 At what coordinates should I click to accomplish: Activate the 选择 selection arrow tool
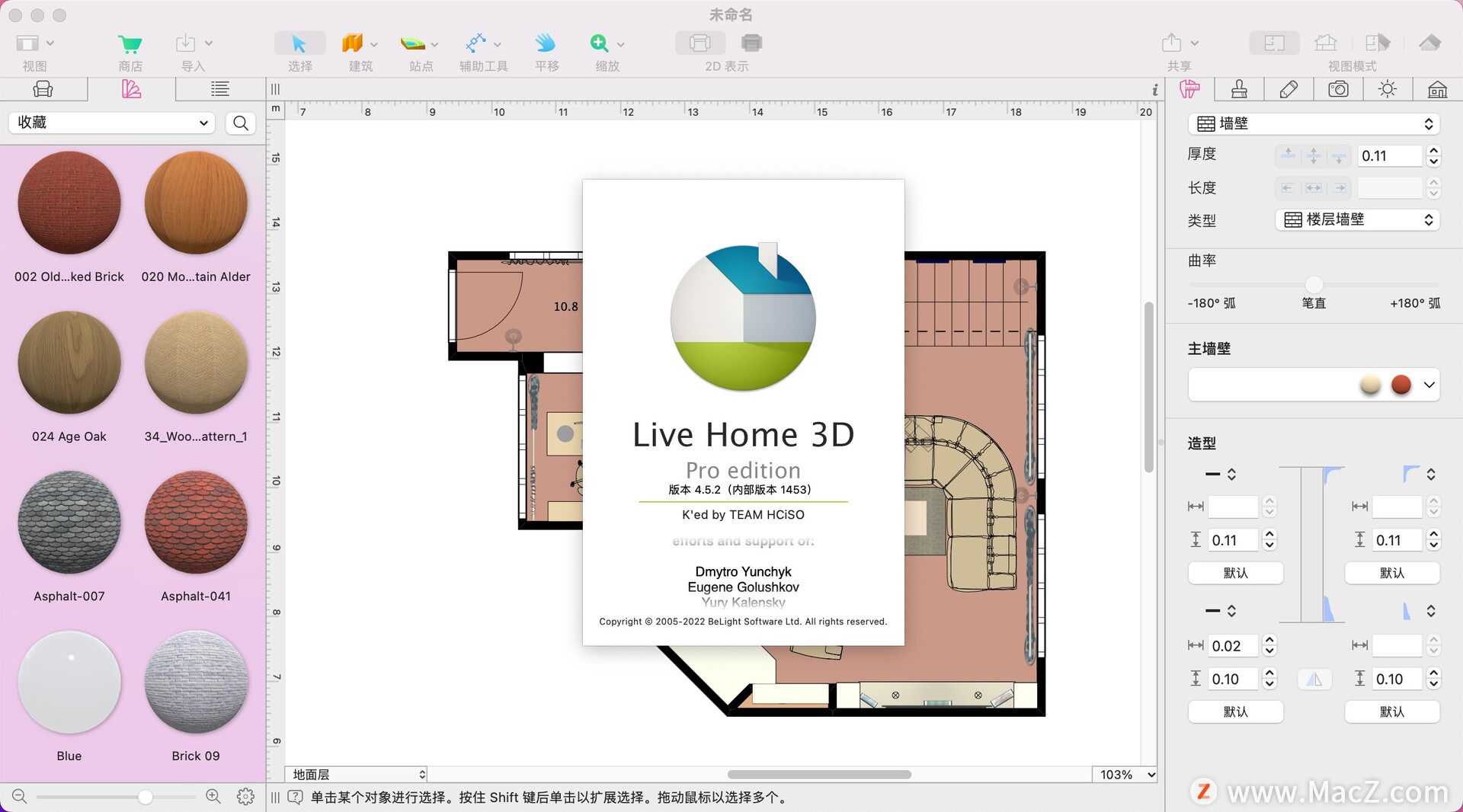coord(299,43)
